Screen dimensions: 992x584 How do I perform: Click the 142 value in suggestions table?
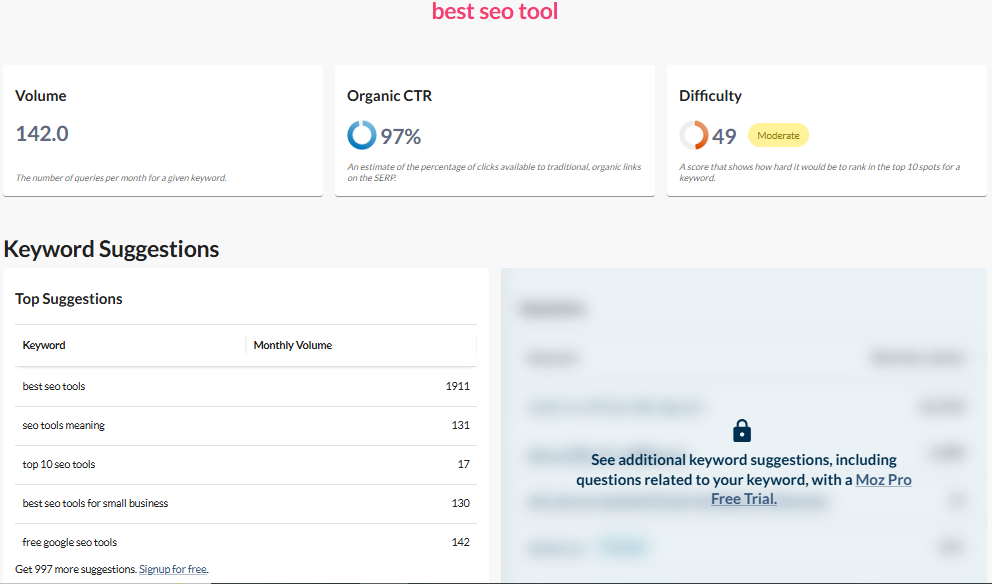click(461, 542)
